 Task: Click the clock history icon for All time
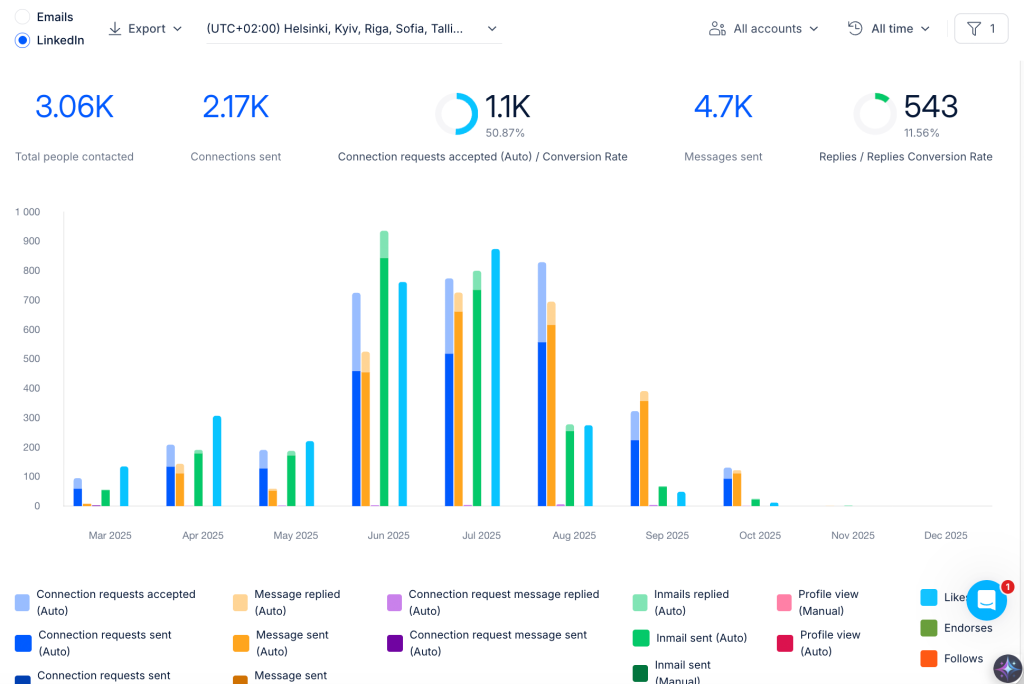point(855,28)
